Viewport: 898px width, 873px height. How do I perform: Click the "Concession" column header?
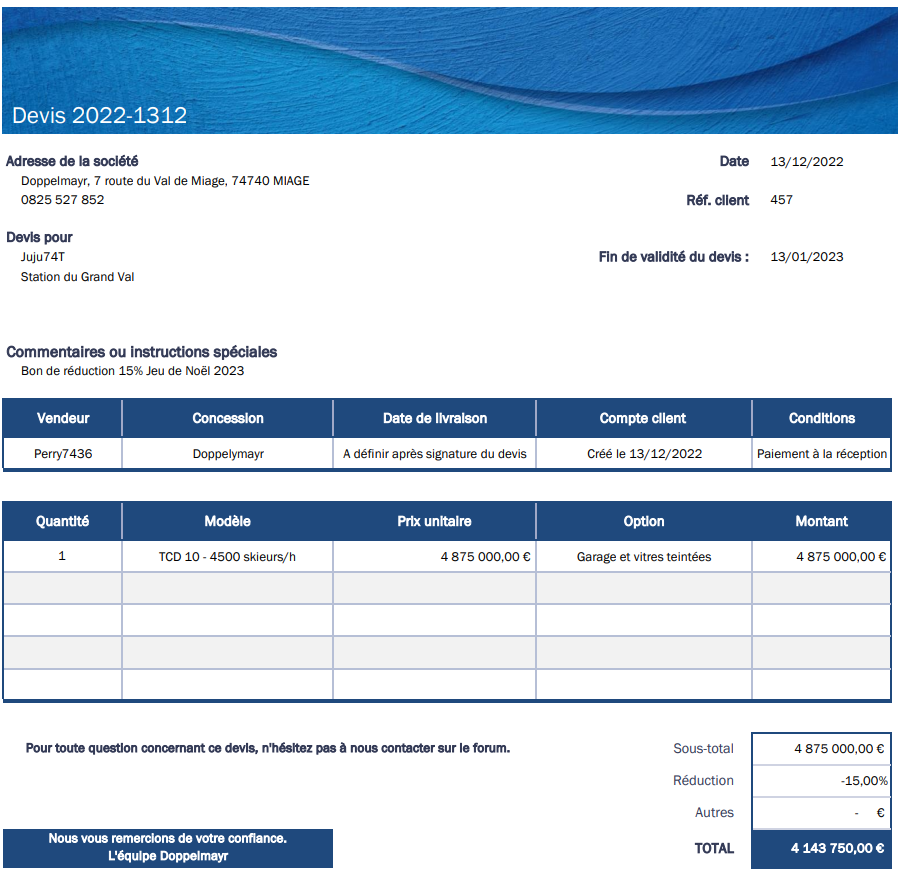click(x=228, y=418)
